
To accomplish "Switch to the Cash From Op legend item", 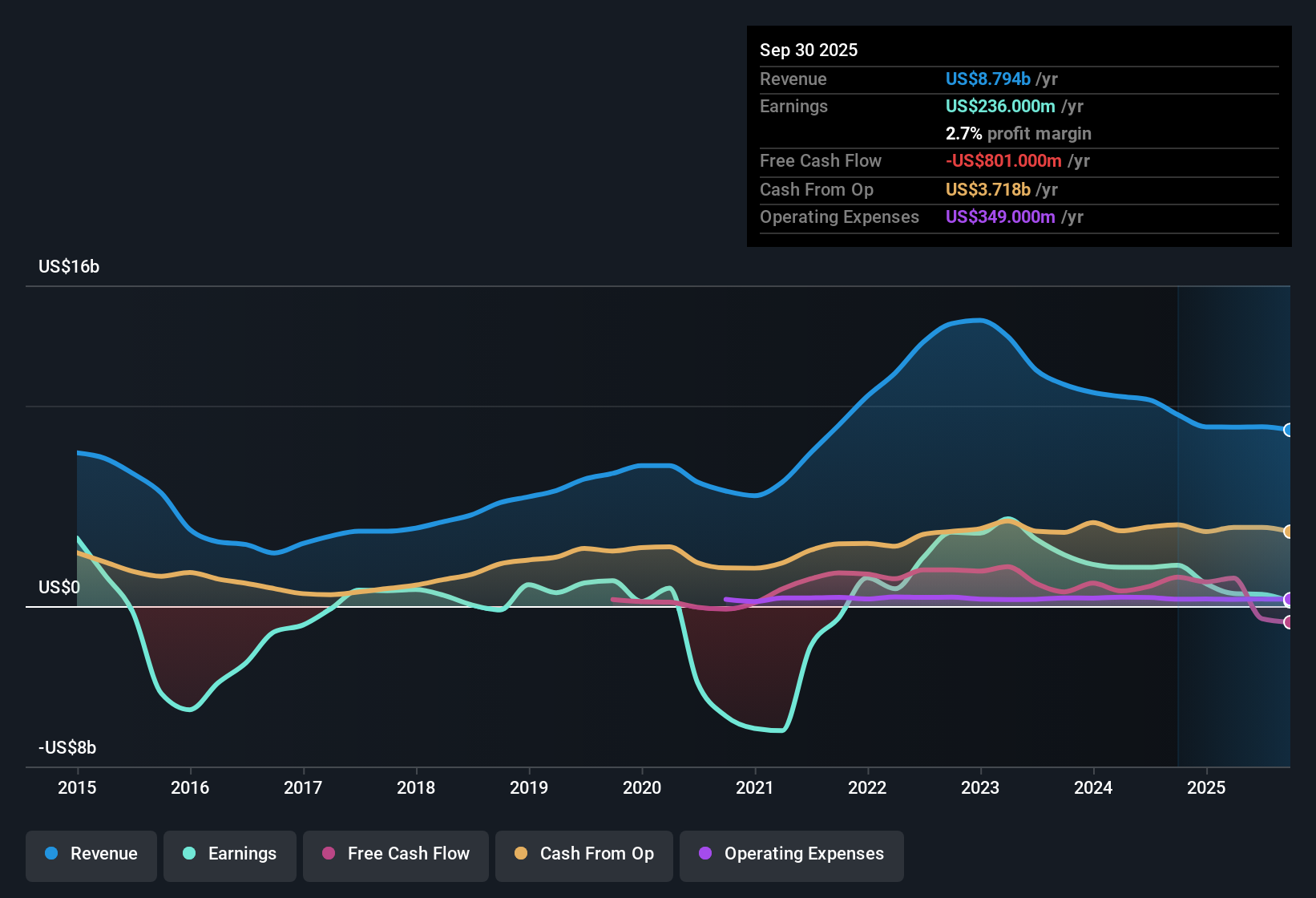I will [x=583, y=854].
